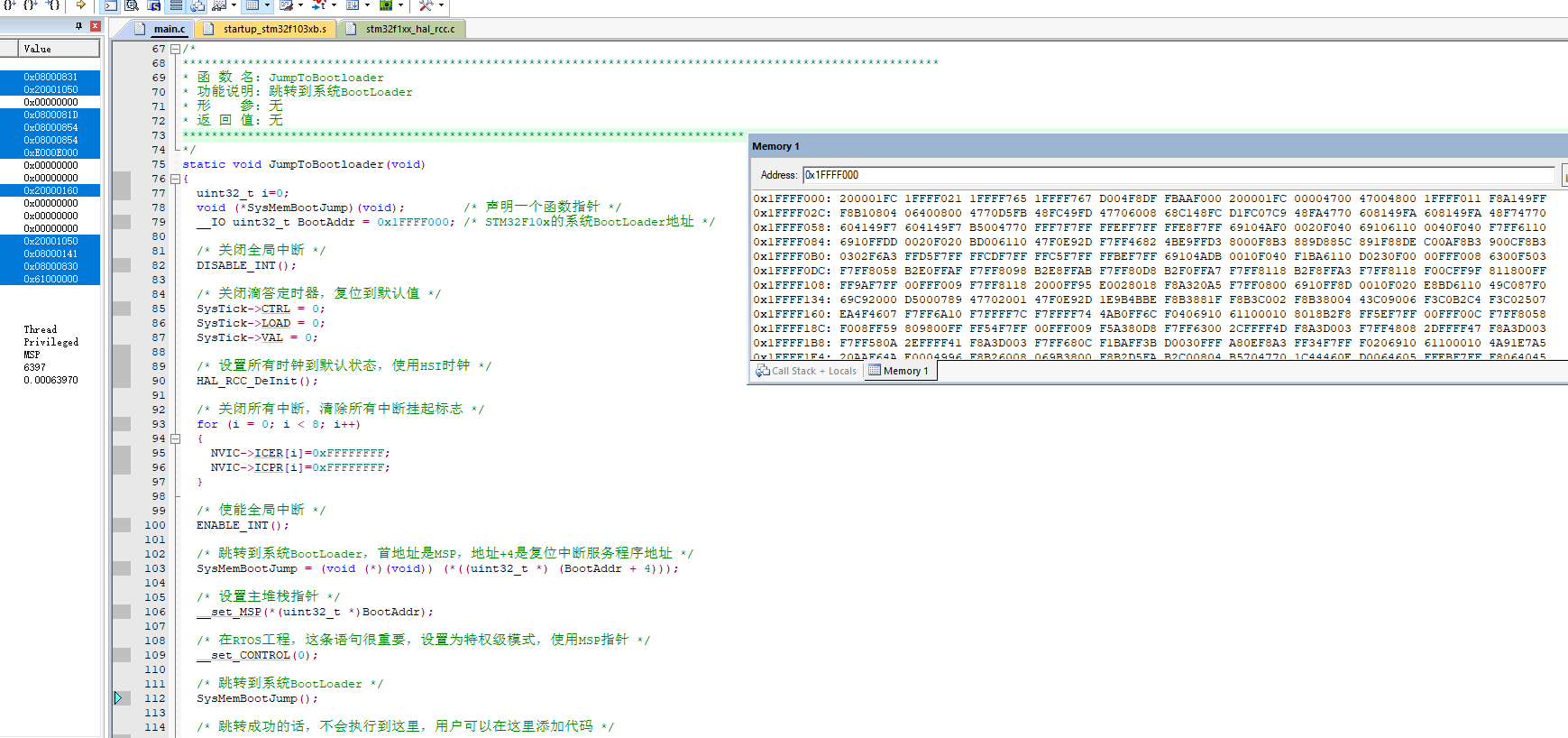Click the Privileged value in registers

tap(50, 342)
